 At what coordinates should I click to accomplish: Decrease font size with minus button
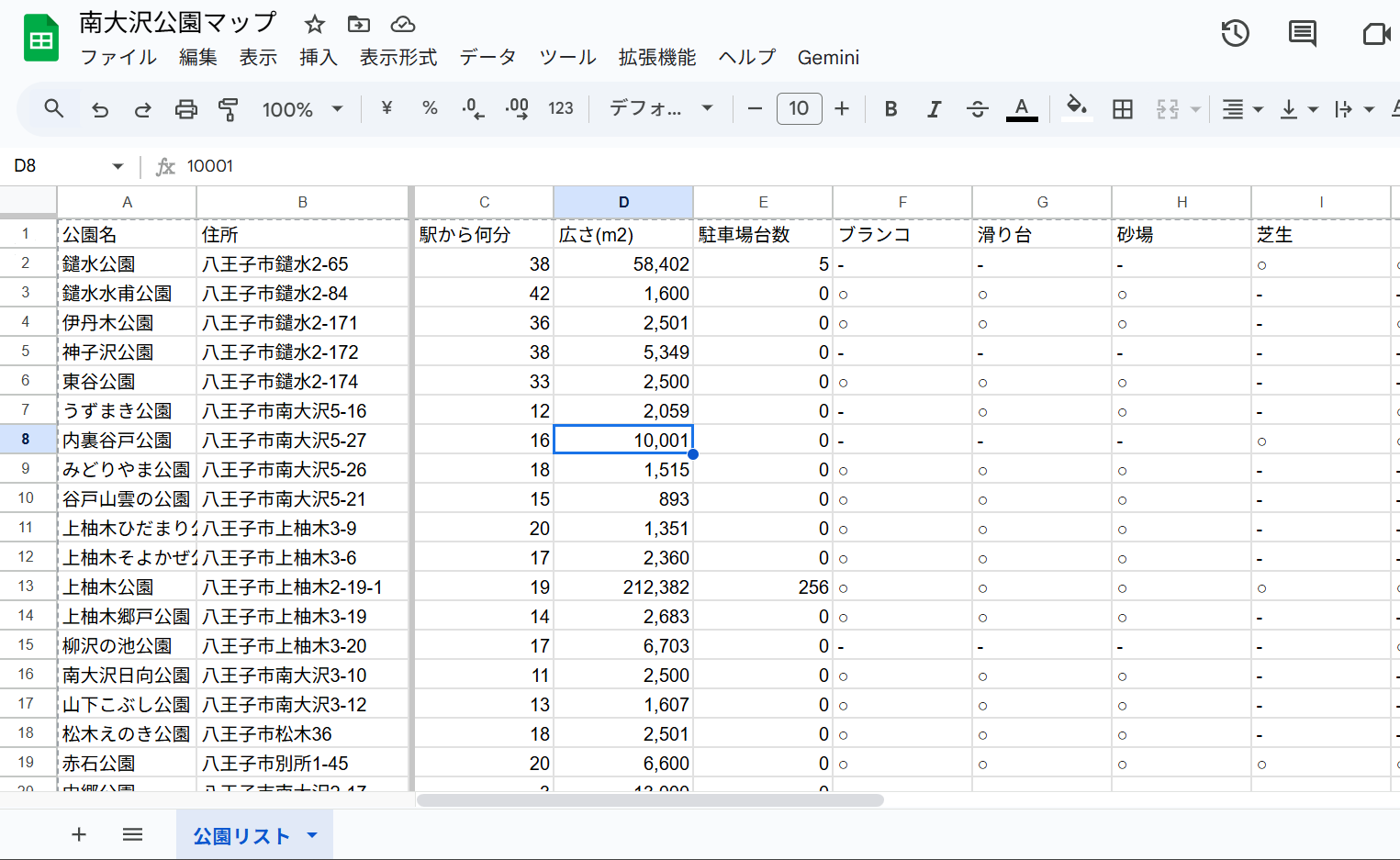tap(756, 108)
